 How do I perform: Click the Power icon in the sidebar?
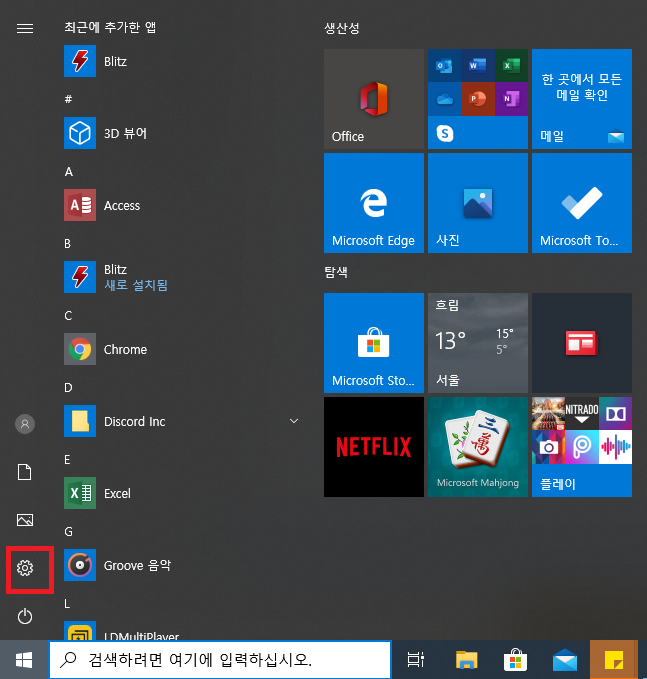[25, 616]
